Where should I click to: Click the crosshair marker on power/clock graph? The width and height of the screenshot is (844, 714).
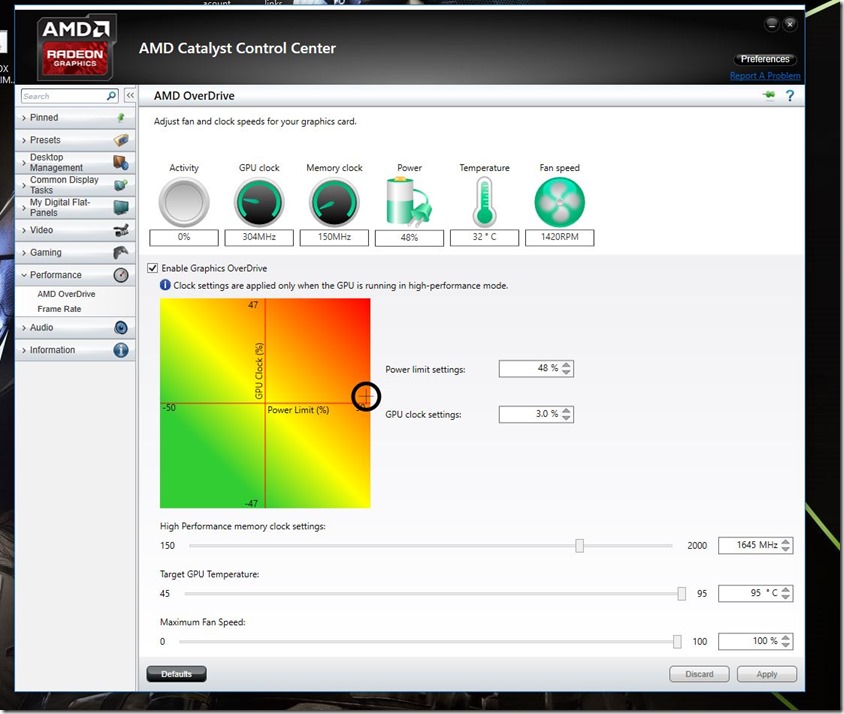point(366,396)
